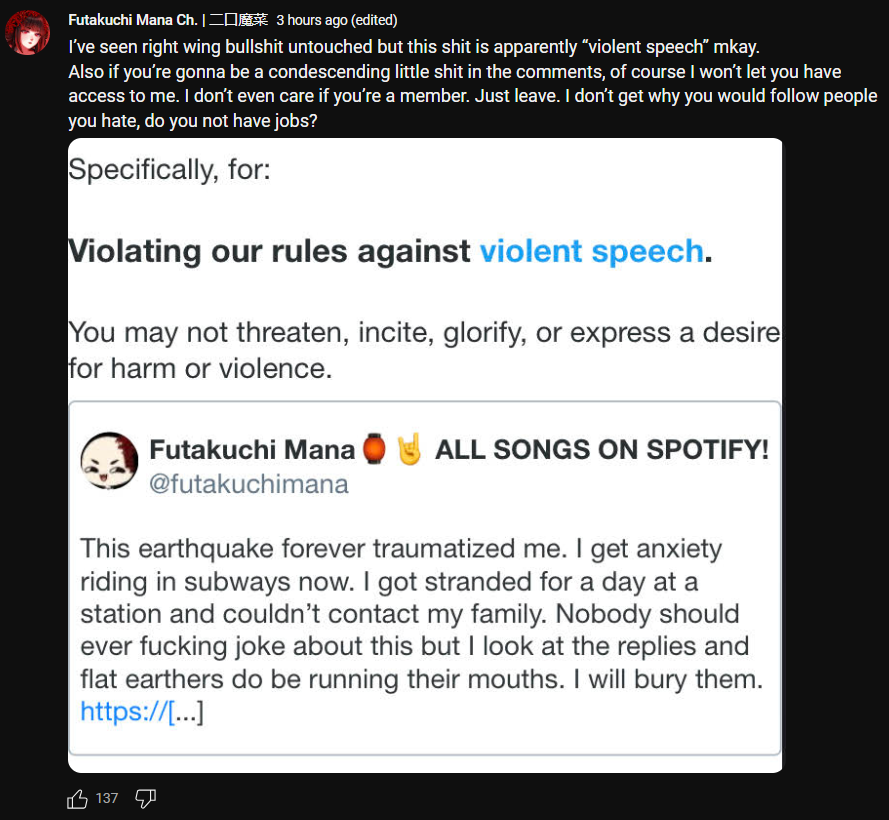The image size is (889, 820).
Task: Click the round Twitter avatar in the embedded tweet
Action: [x=109, y=460]
